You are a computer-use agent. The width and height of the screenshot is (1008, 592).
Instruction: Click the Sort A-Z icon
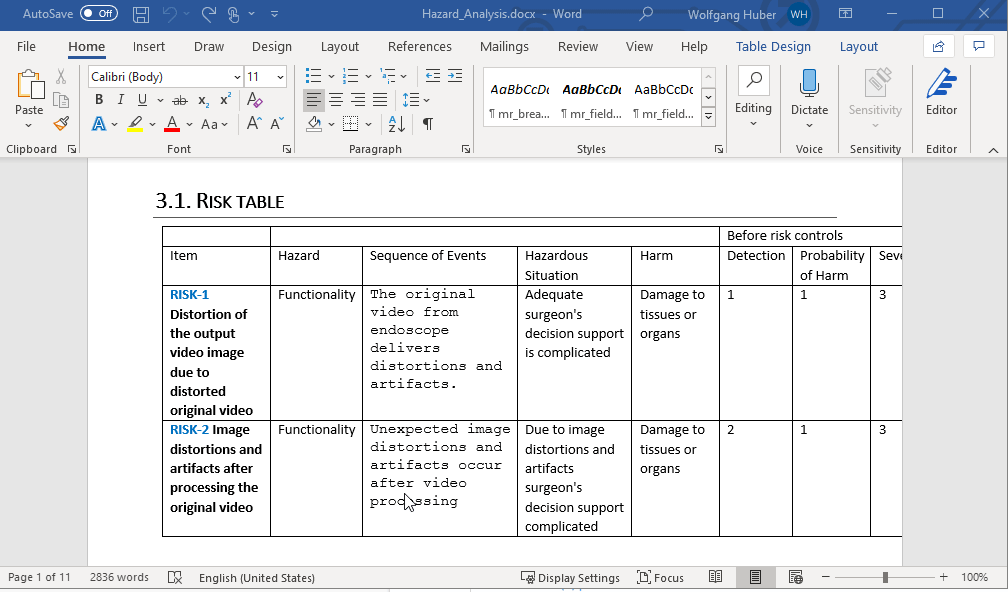[x=397, y=123]
